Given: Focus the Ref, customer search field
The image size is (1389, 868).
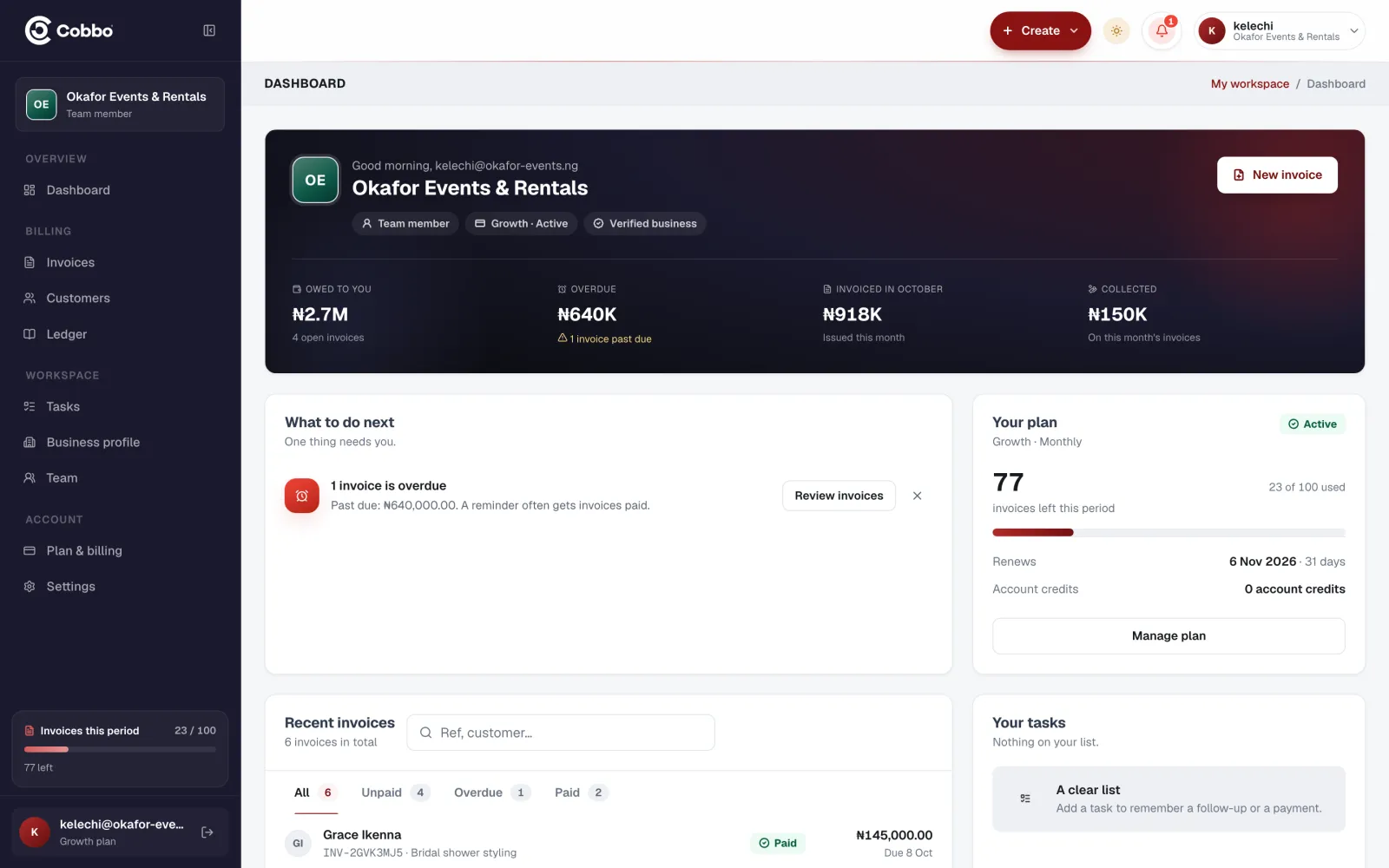Looking at the screenshot, I should click(x=561, y=733).
